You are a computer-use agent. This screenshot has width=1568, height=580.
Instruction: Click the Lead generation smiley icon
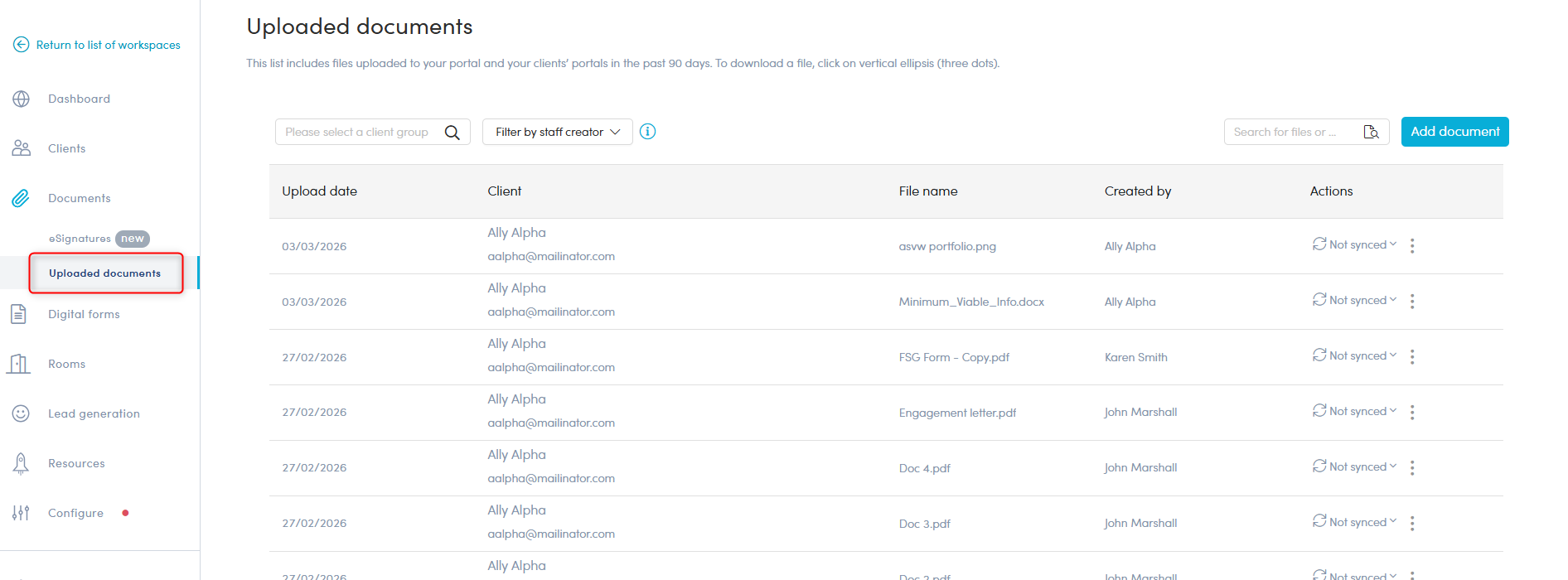(x=22, y=413)
